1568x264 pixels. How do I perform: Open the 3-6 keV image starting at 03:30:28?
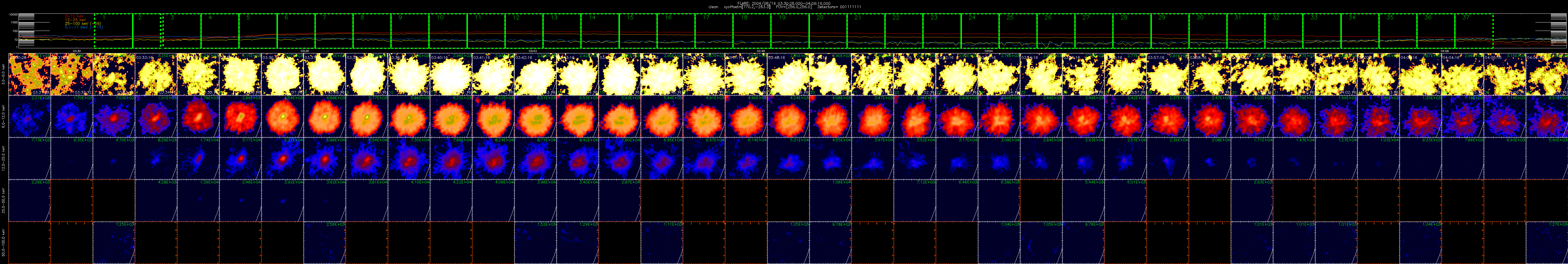29,75
